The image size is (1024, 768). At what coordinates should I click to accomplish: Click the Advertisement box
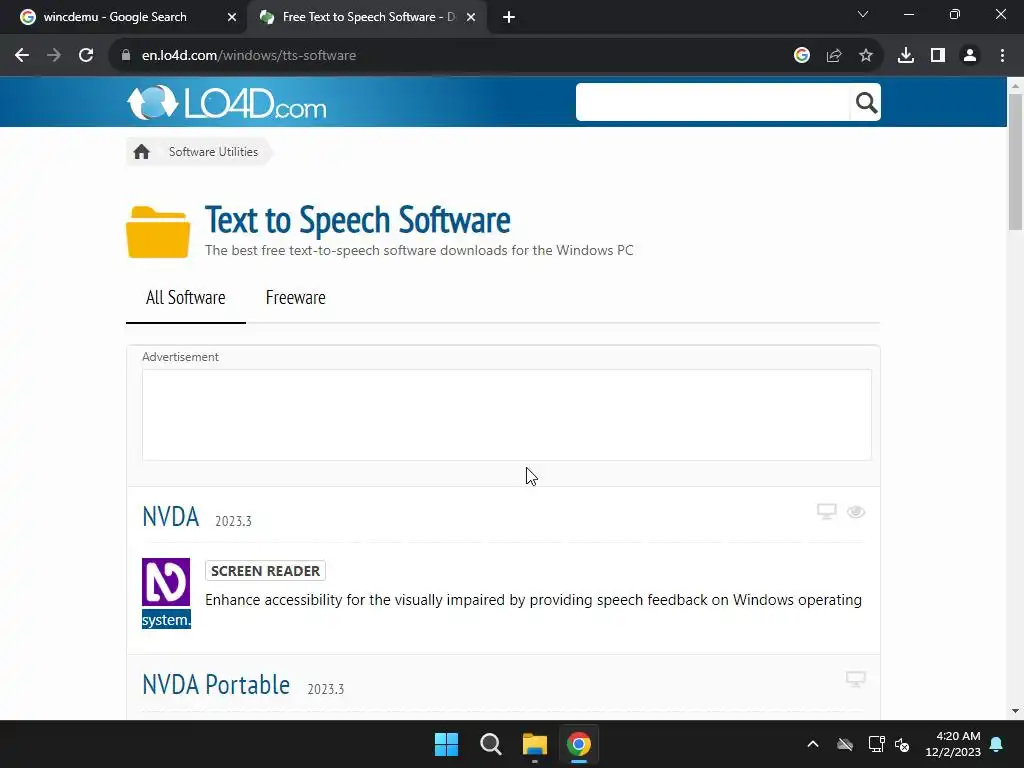tap(507, 415)
